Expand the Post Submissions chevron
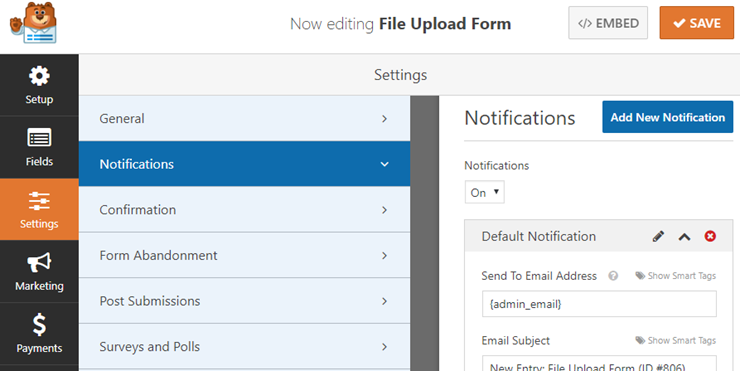740x371 pixels. click(x=385, y=301)
